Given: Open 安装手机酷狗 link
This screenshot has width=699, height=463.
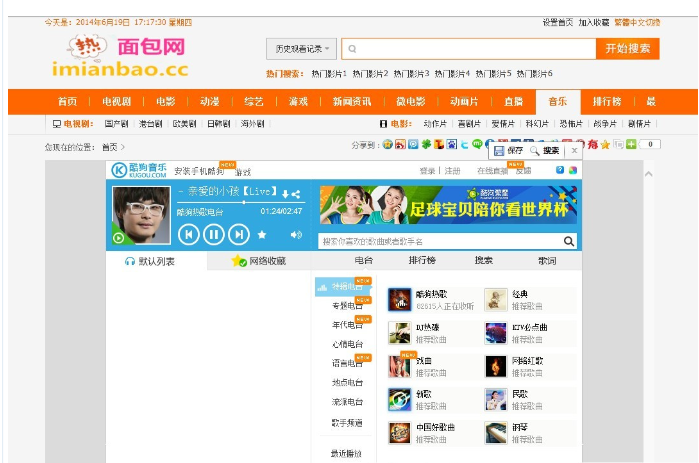Looking at the screenshot, I should [199, 171].
